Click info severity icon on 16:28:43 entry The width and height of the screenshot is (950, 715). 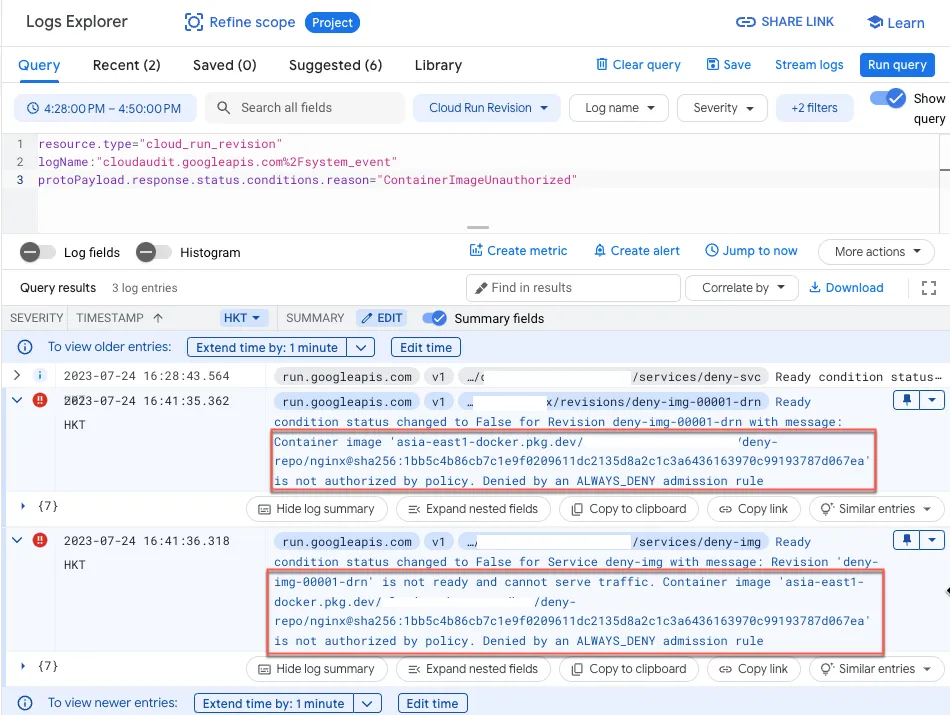click(x=39, y=376)
